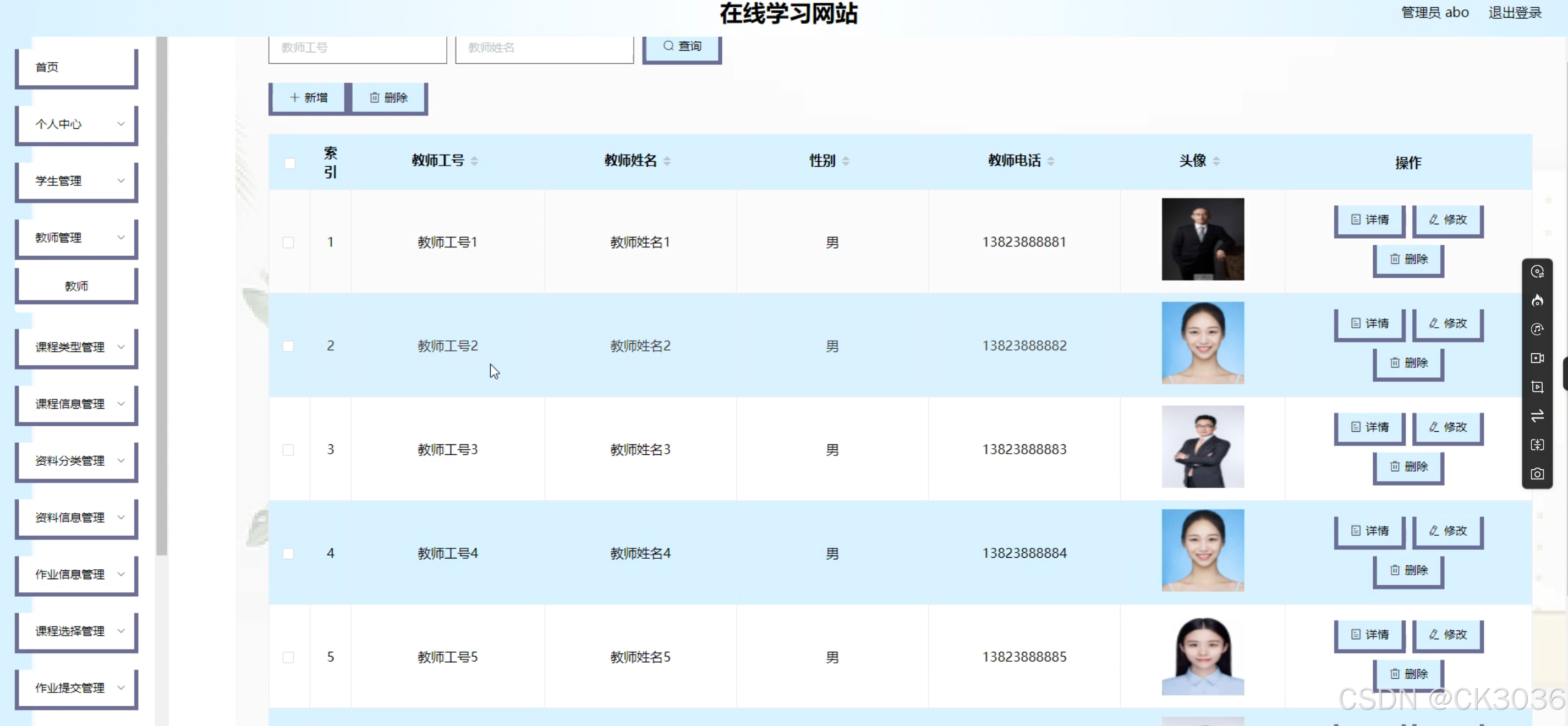Viewport: 1568px width, 726px height.
Task: Tick the select-all checkbox in table header
Action: click(x=290, y=163)
